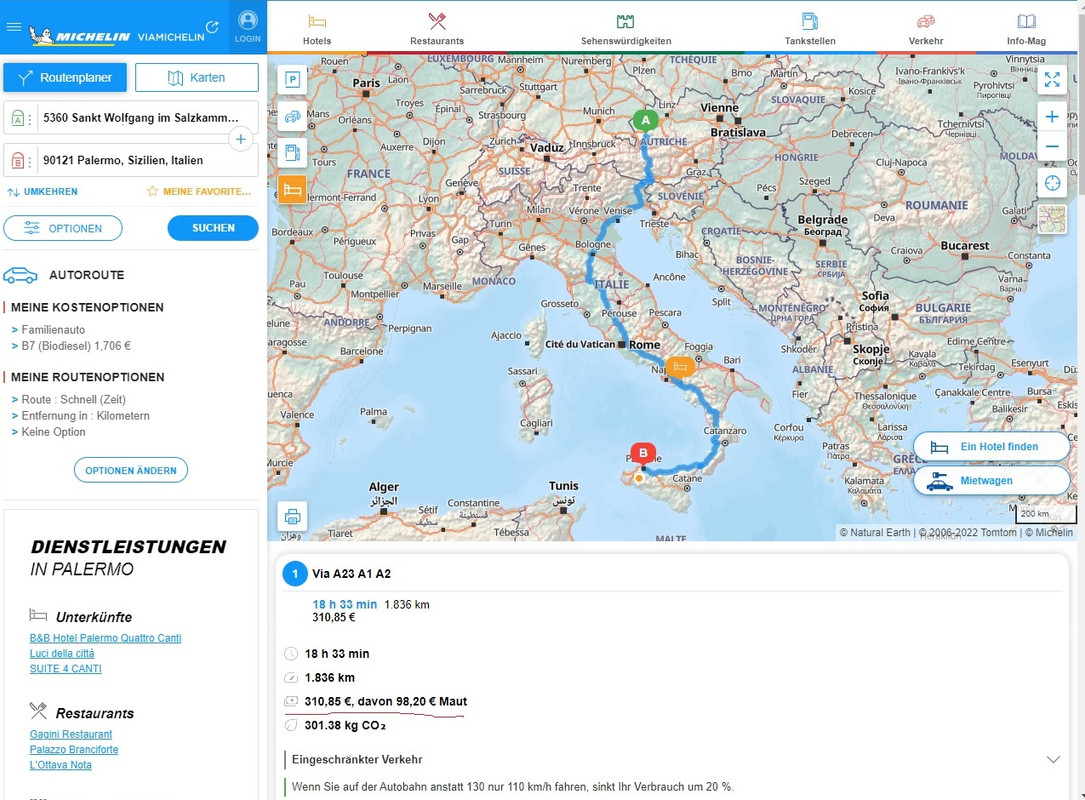The width and height of the screenshot is (1085, 800).
Task: Open Meine Favoriten link
Action: 199,192
